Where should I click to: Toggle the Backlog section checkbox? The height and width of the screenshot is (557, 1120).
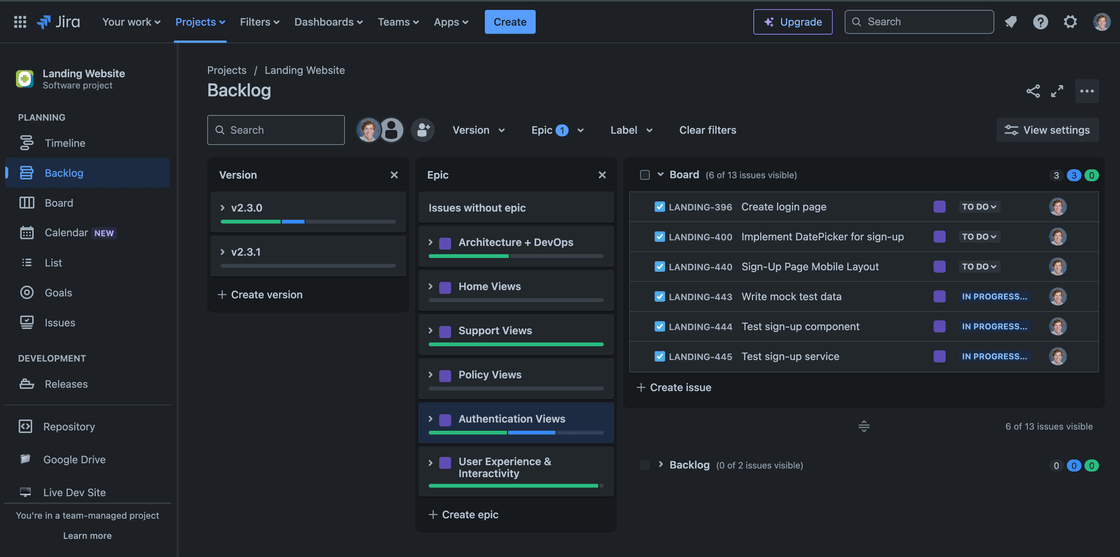click(645, 466)
